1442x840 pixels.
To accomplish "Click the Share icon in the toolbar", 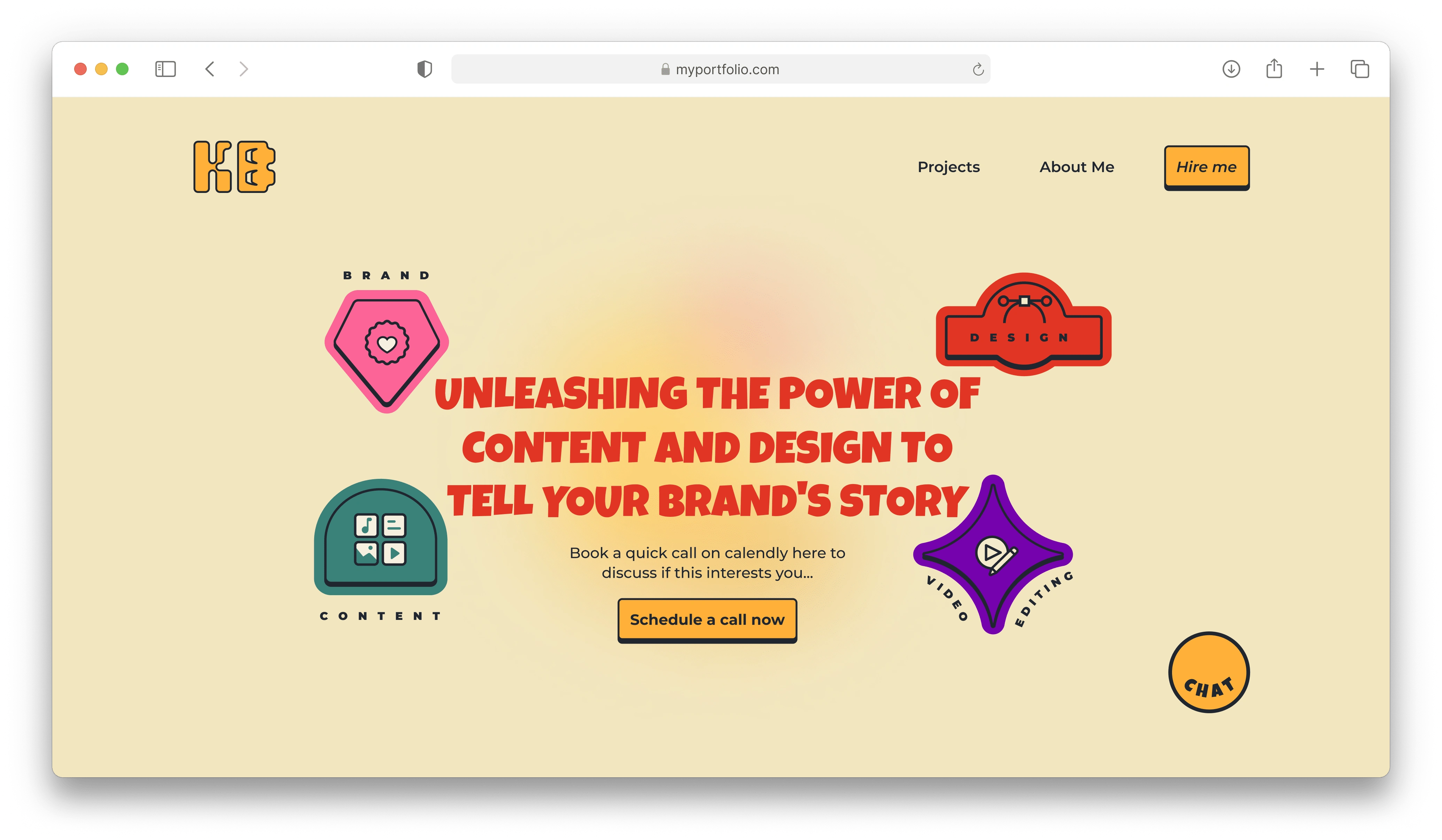I will click(x=1274, y=69).
